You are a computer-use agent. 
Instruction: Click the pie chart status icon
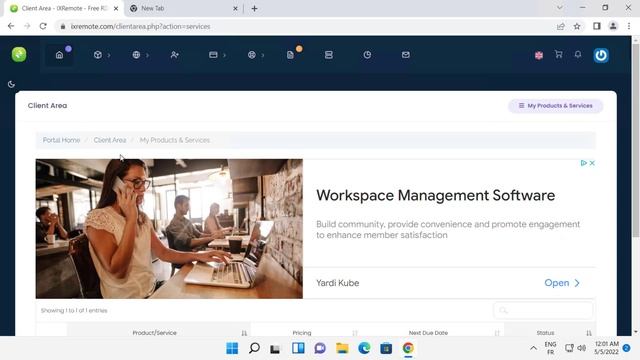pos(367,55)
